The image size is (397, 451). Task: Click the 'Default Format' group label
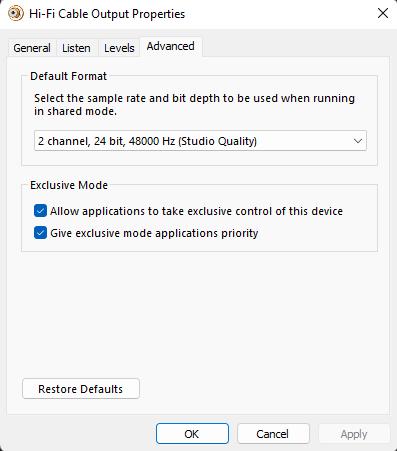tap(68, 76)
